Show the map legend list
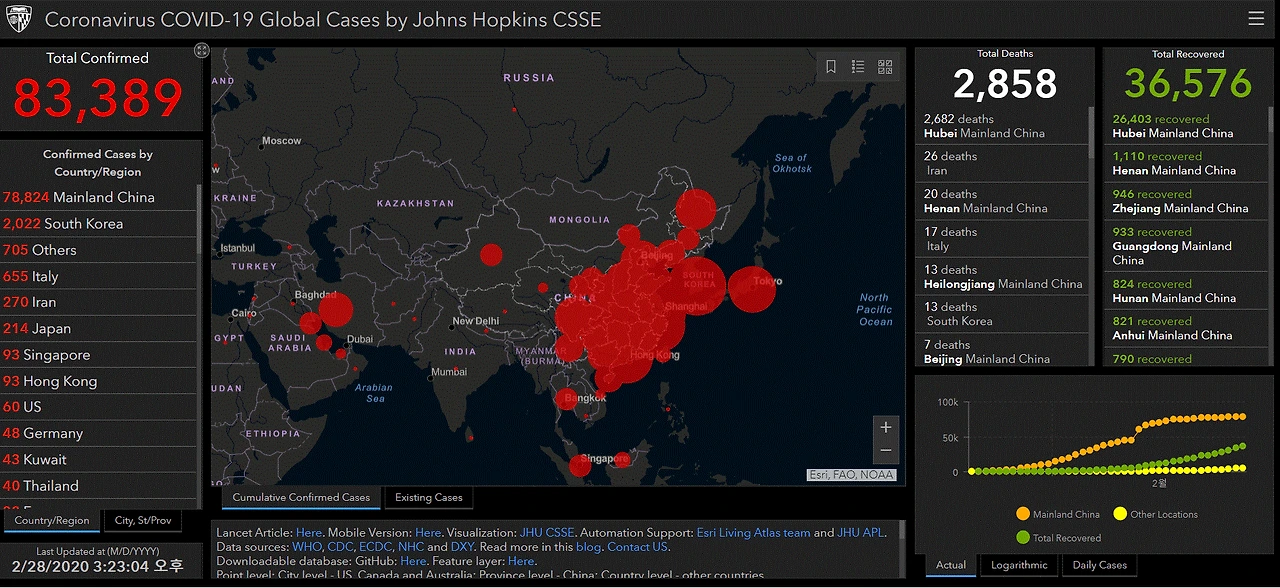1280x588 pixels. click(x=858, y=67)
